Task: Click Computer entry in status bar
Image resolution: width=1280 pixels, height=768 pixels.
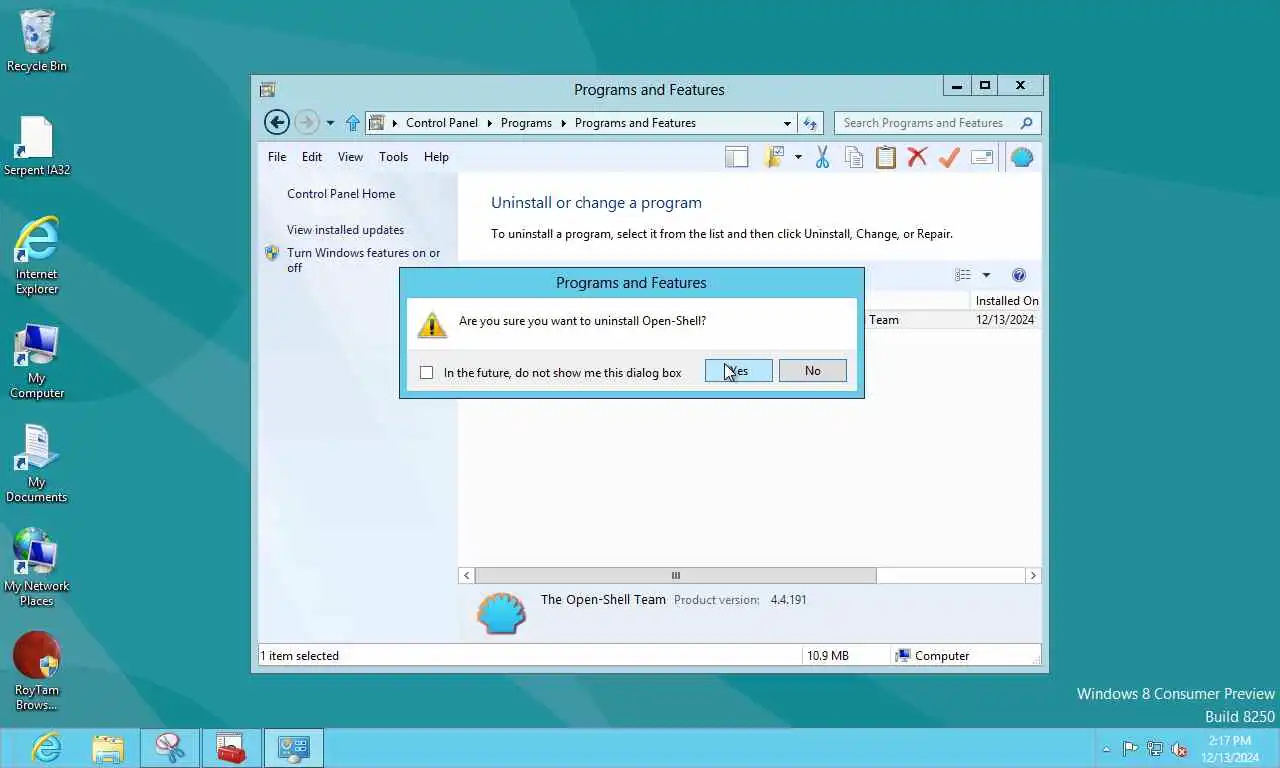Action: (x=932, y=656)
